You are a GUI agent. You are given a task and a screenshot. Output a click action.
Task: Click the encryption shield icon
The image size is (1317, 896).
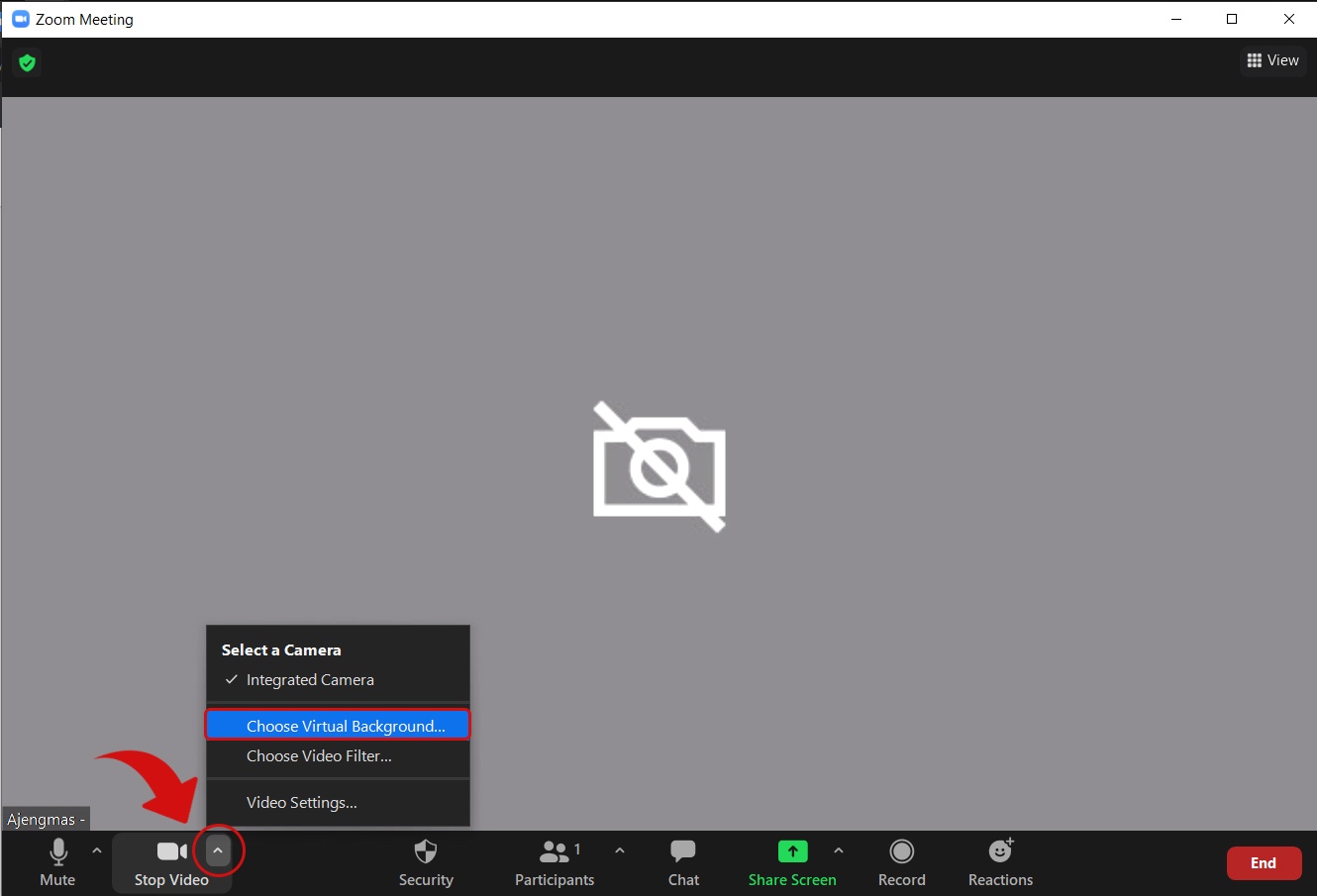tap(27, 62)
